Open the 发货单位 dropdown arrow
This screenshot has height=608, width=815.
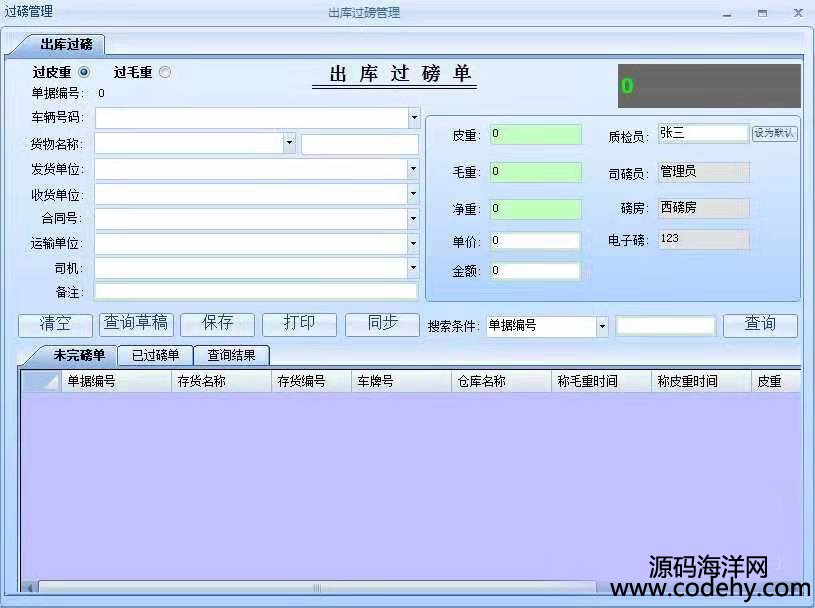(413, 168)
